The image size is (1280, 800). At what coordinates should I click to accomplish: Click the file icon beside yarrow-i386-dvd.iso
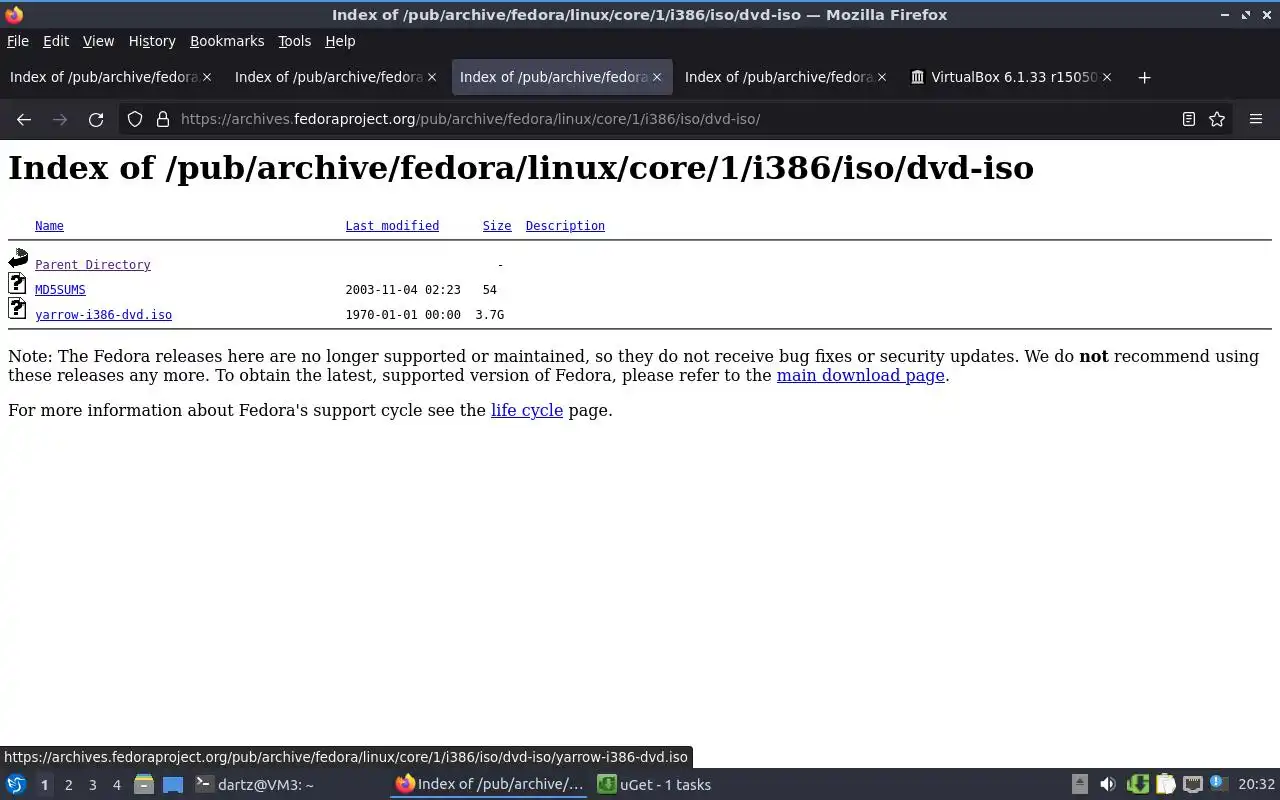(x=18, y=309)
